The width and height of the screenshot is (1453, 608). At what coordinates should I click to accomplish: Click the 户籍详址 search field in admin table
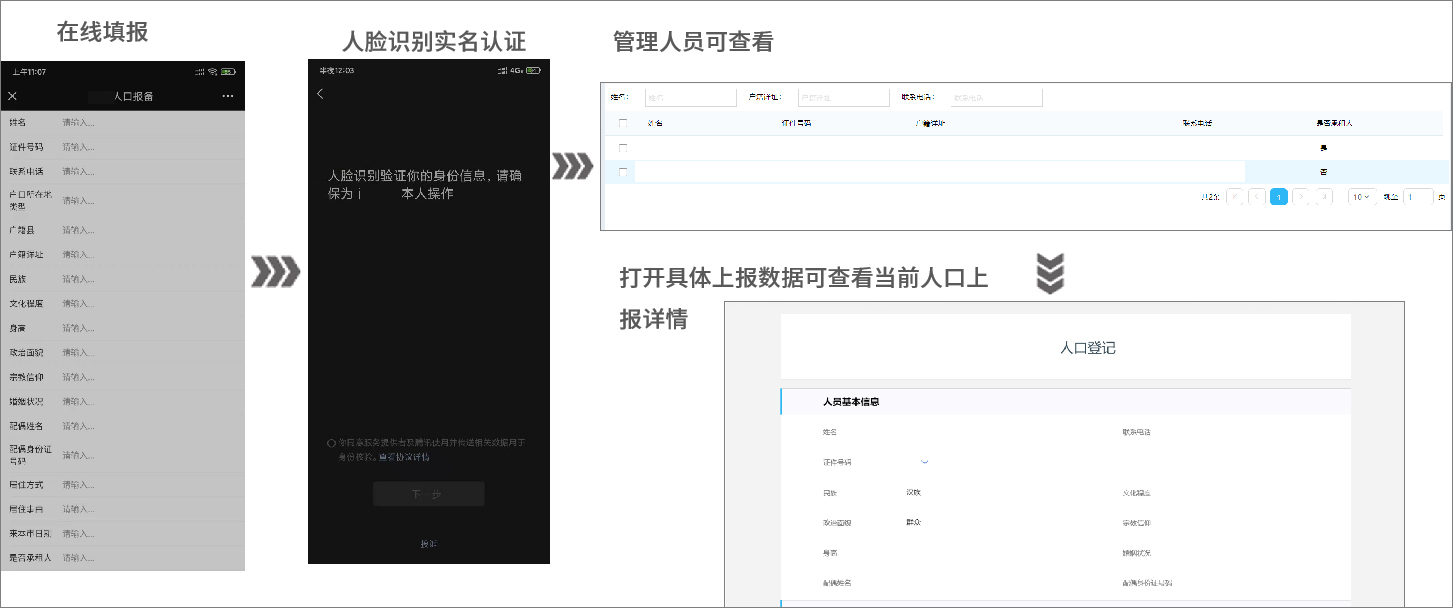pyautogui.click(x=843, y=98)
